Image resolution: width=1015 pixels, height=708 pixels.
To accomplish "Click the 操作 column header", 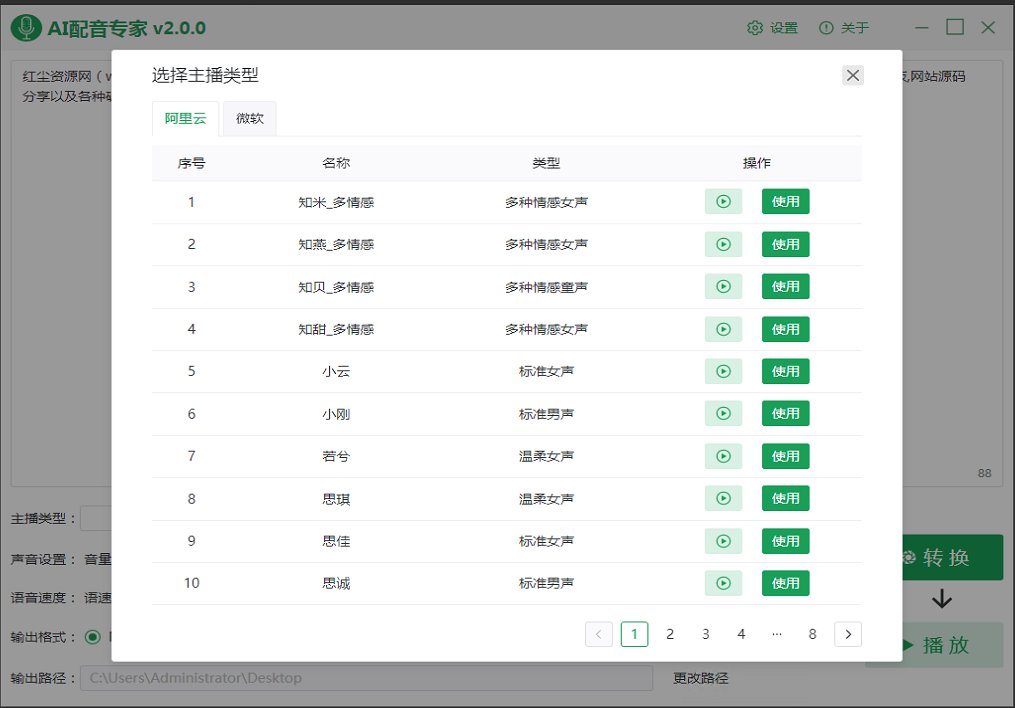I will pyautogui.click(x=757, y=163).
